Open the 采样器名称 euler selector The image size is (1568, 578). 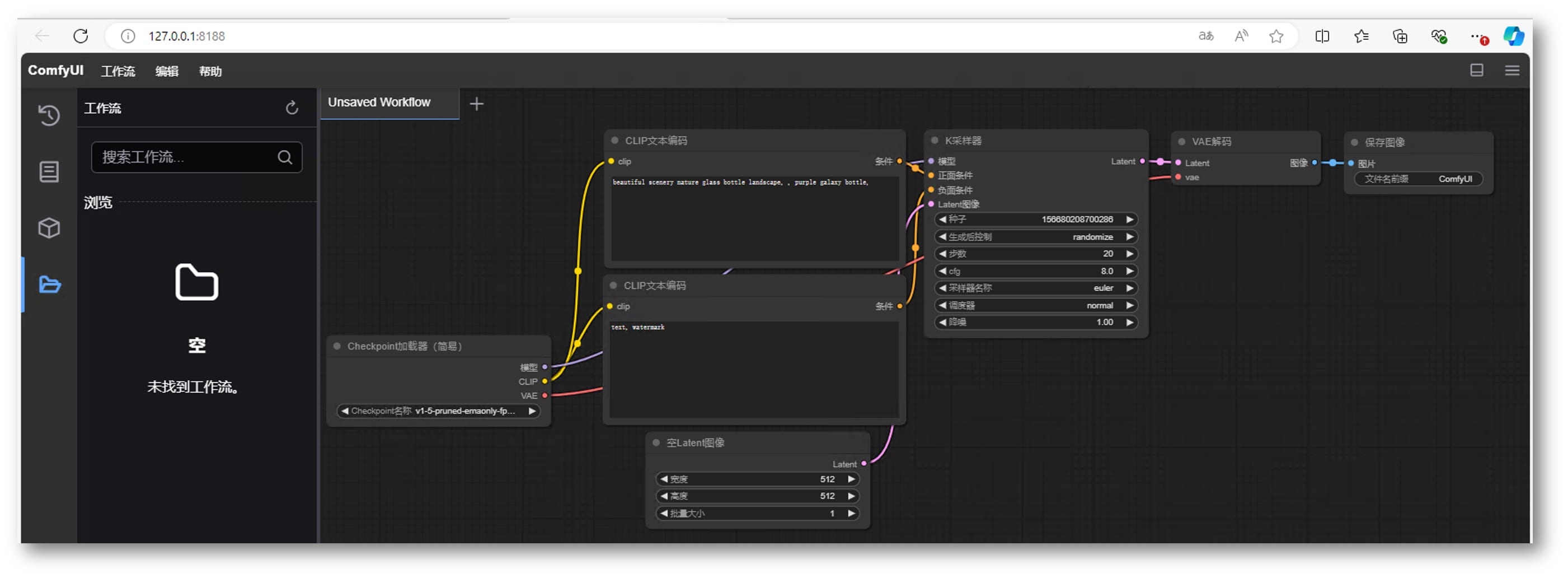click(x=1036, y=287)
